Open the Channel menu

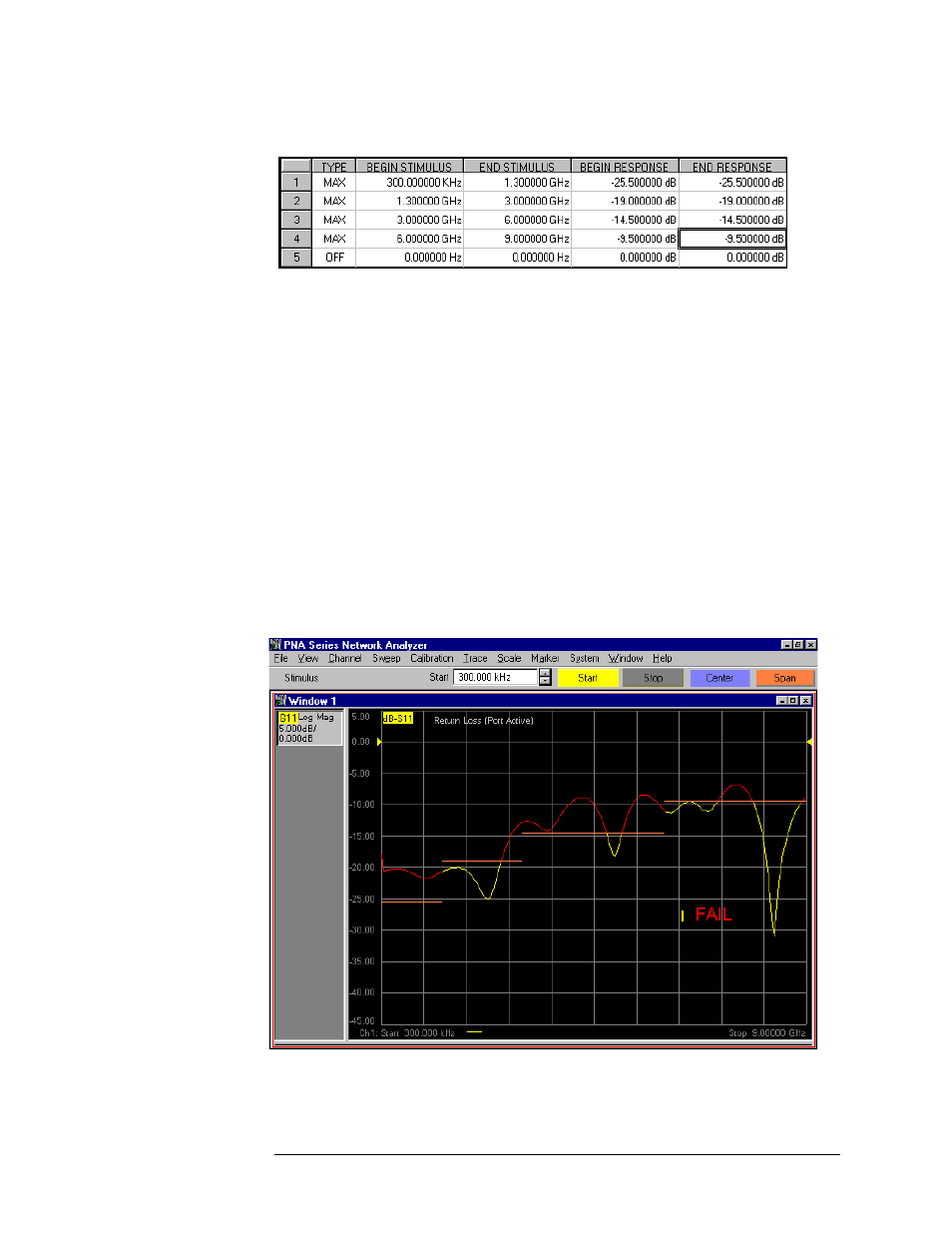345,658
